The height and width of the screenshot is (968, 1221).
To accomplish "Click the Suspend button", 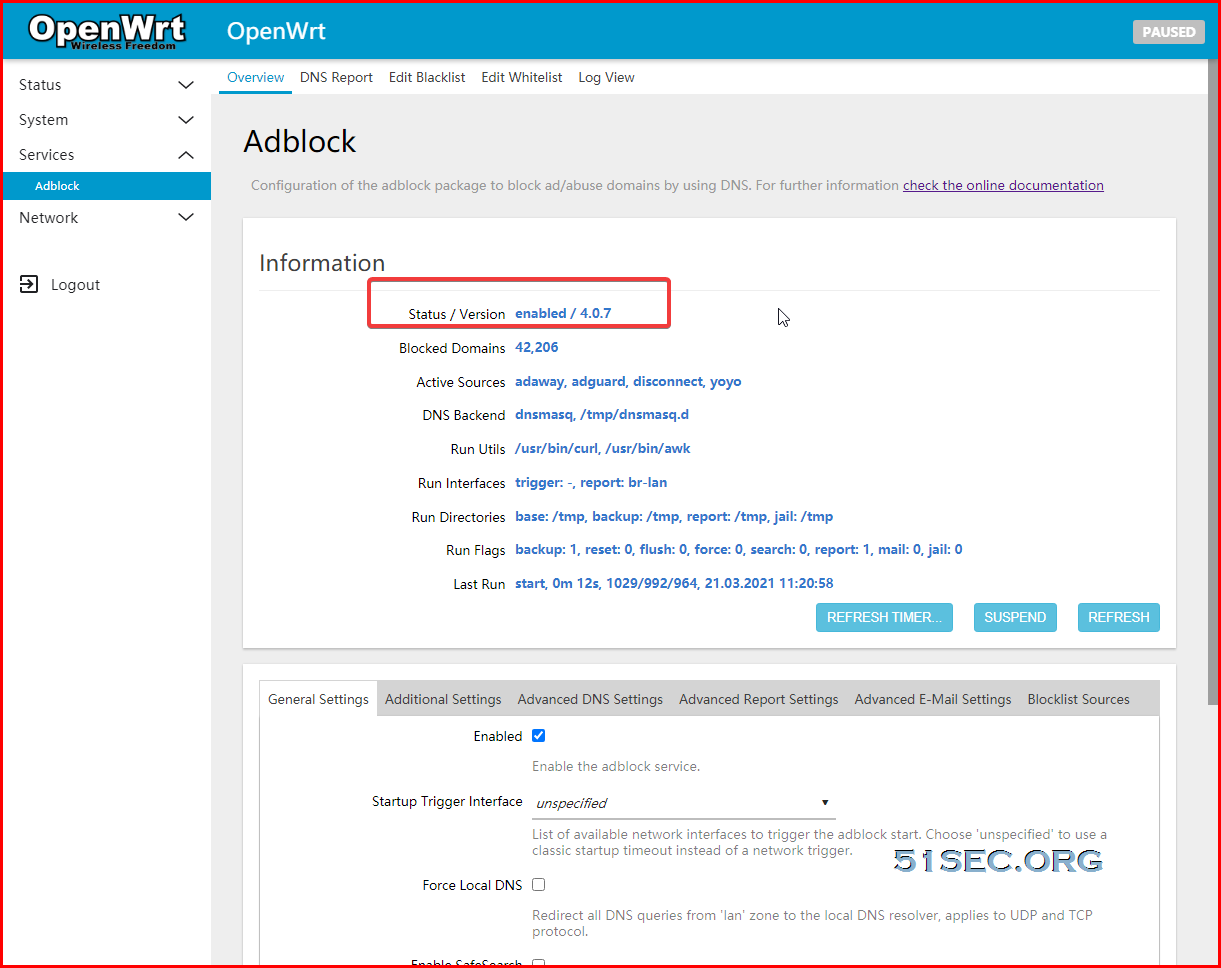I will click(x=1015, y=617).
